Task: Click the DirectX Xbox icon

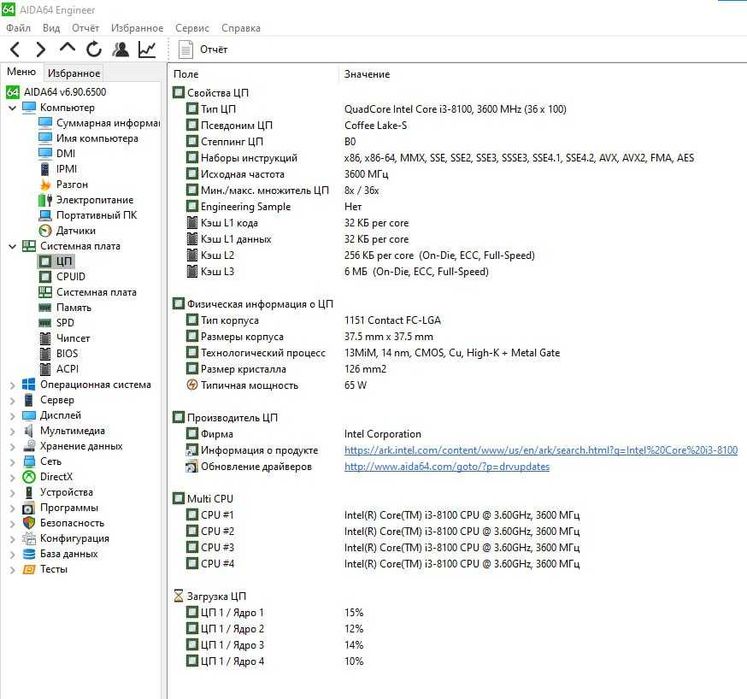Action: (29, 477)
